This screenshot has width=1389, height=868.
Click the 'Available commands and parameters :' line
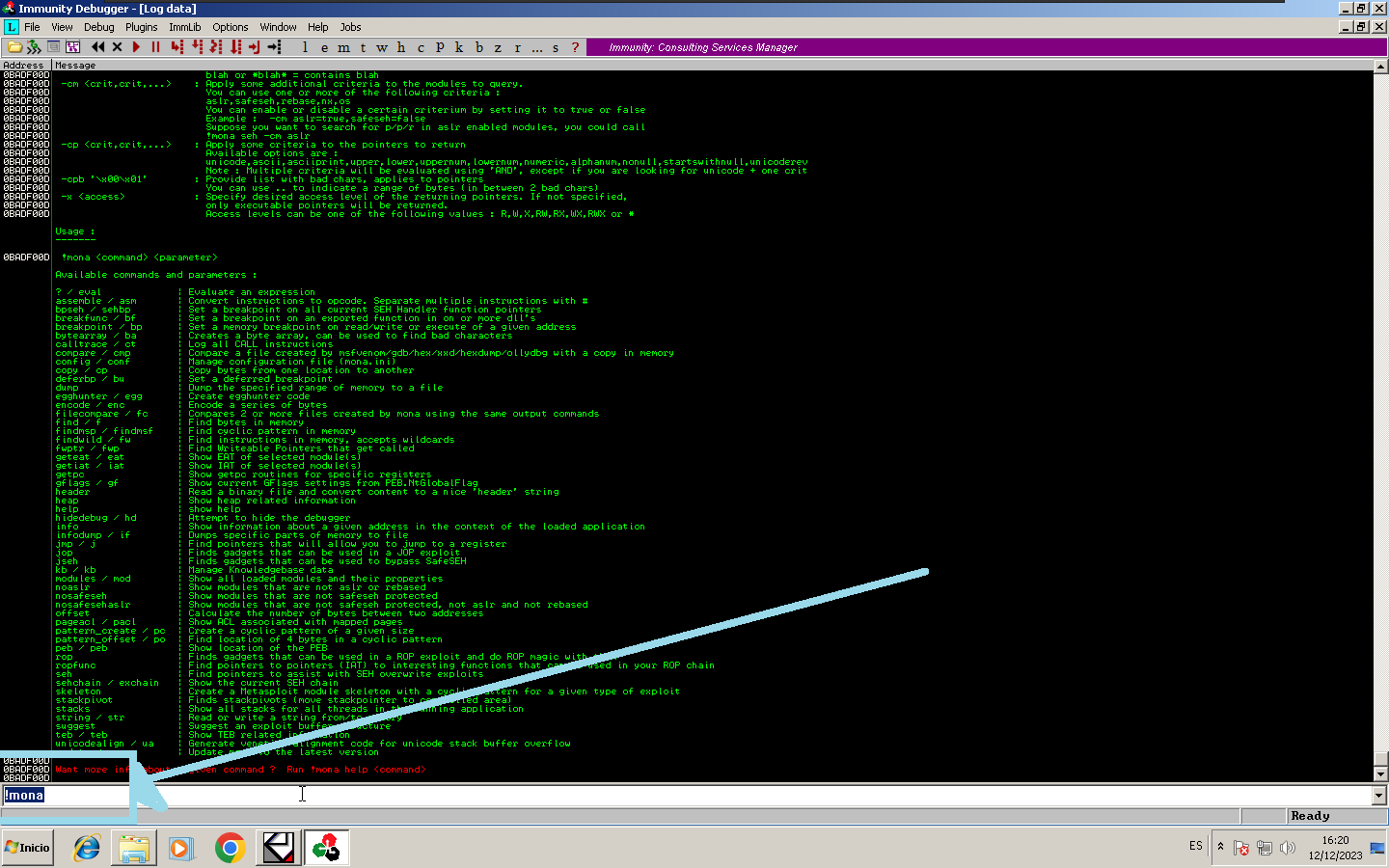tap(156, 275)
